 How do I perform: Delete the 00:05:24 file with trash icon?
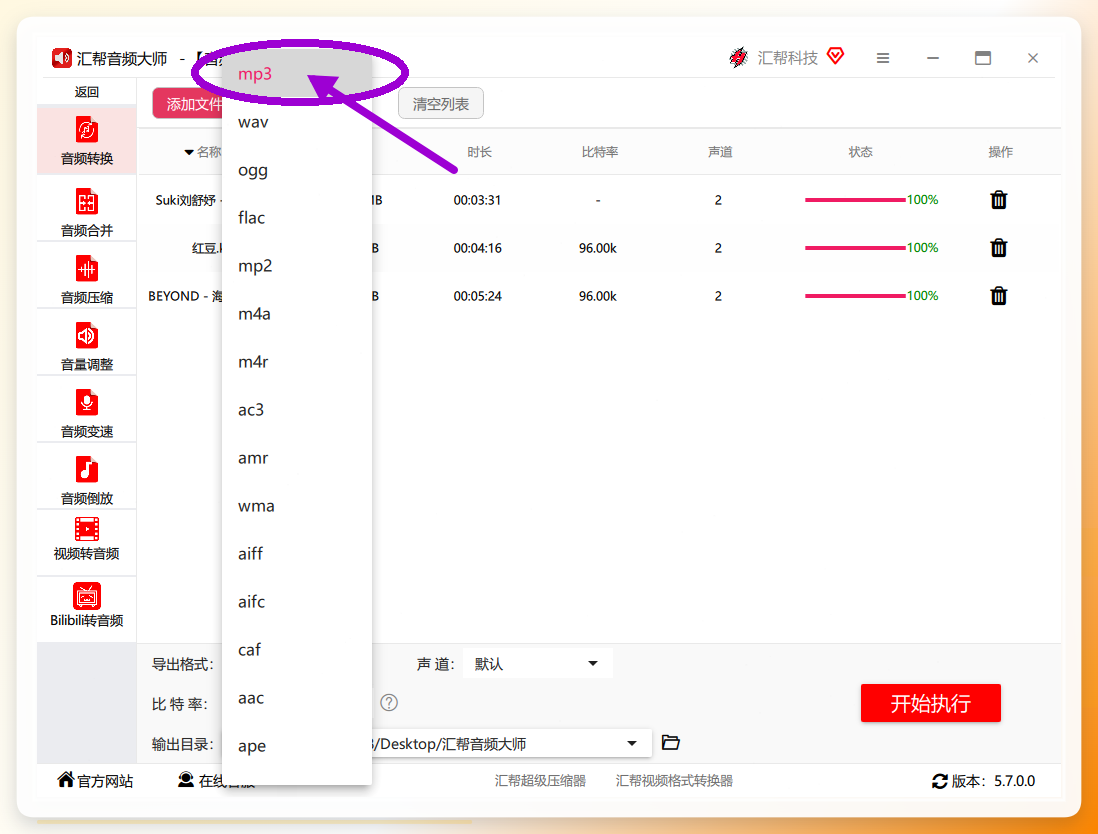(999, 296)
